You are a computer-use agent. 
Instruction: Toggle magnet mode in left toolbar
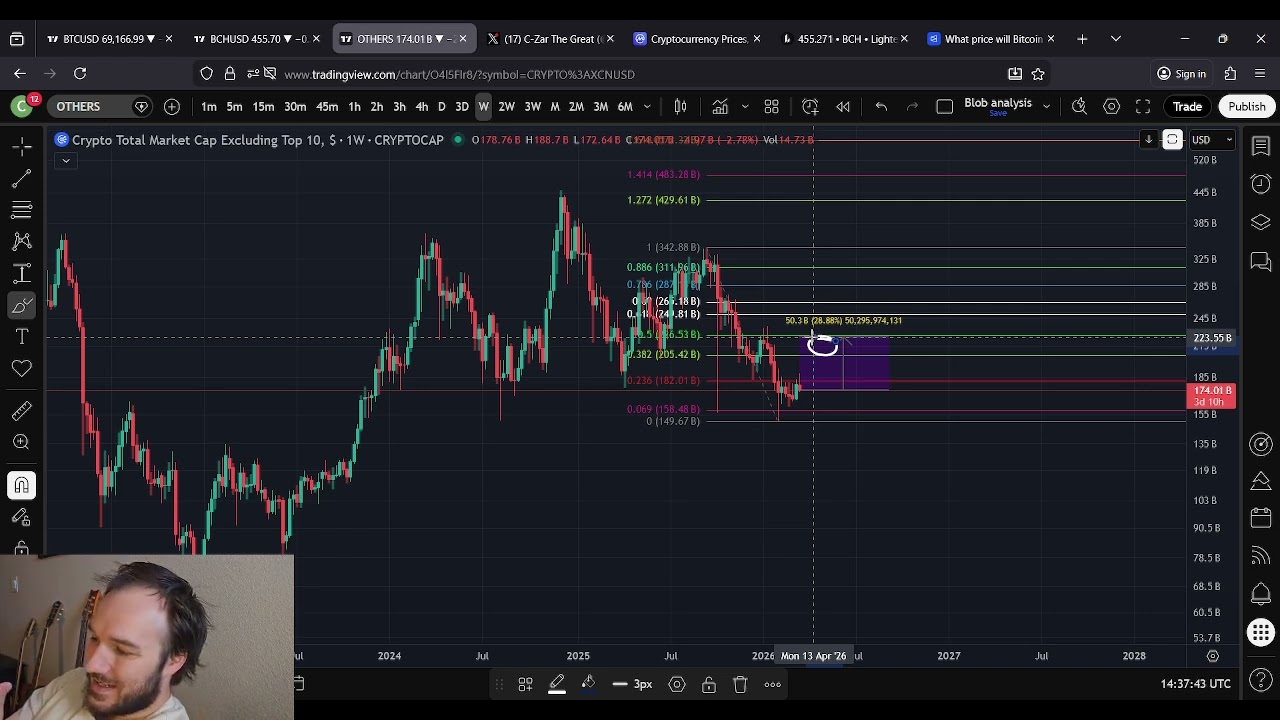point(21,485)
